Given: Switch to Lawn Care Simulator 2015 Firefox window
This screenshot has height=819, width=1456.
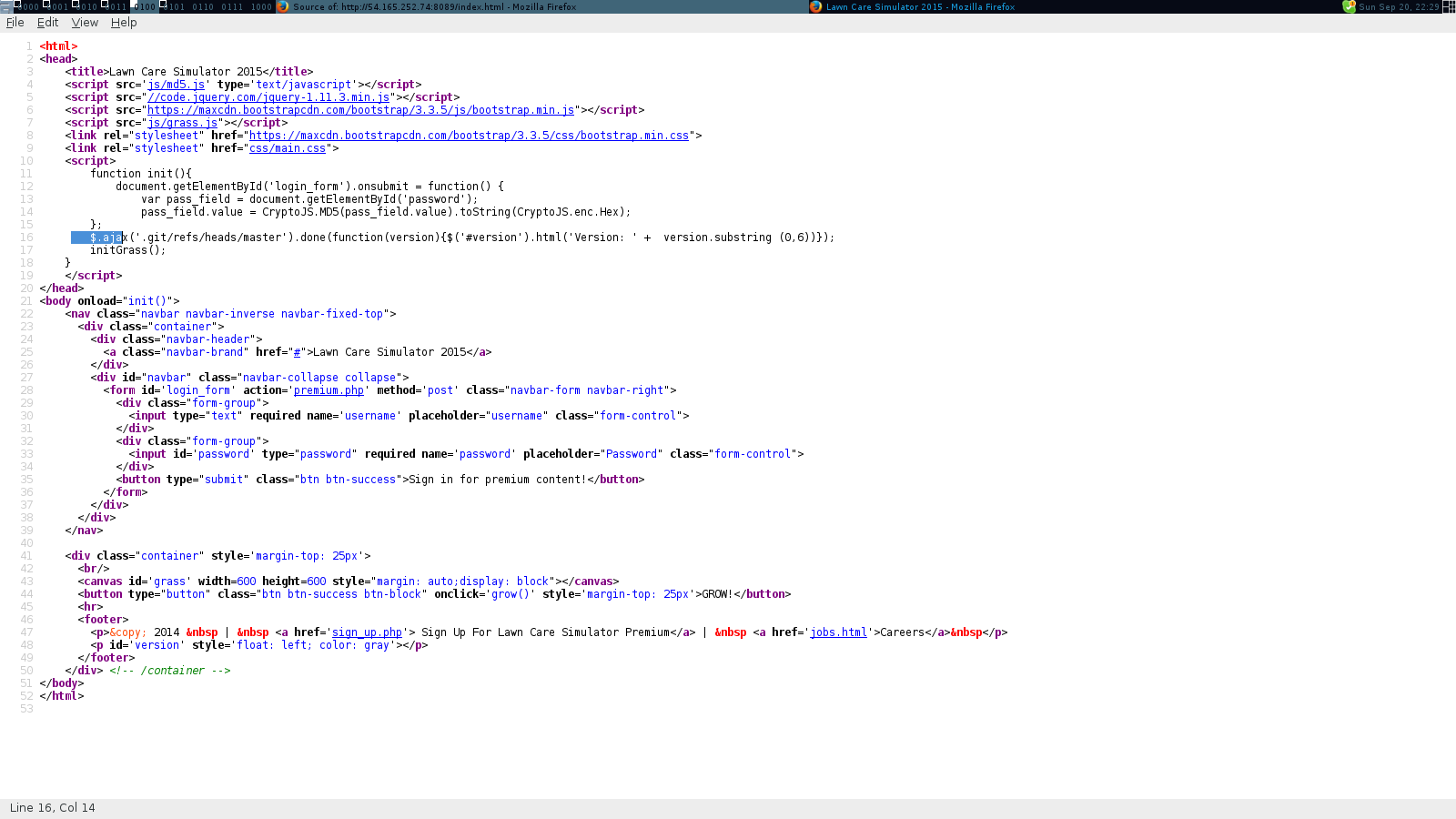Looking at the screenshot, I should (1074, 6).
